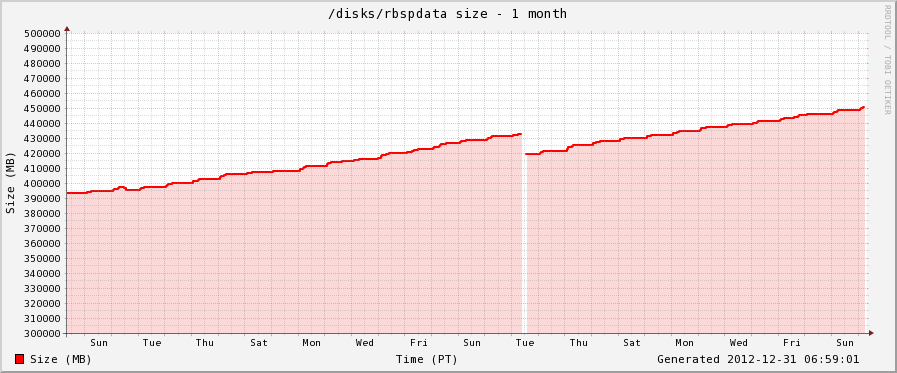
Task: Click the 400000 y-axis tick label
Action: (x=42, y=184)
